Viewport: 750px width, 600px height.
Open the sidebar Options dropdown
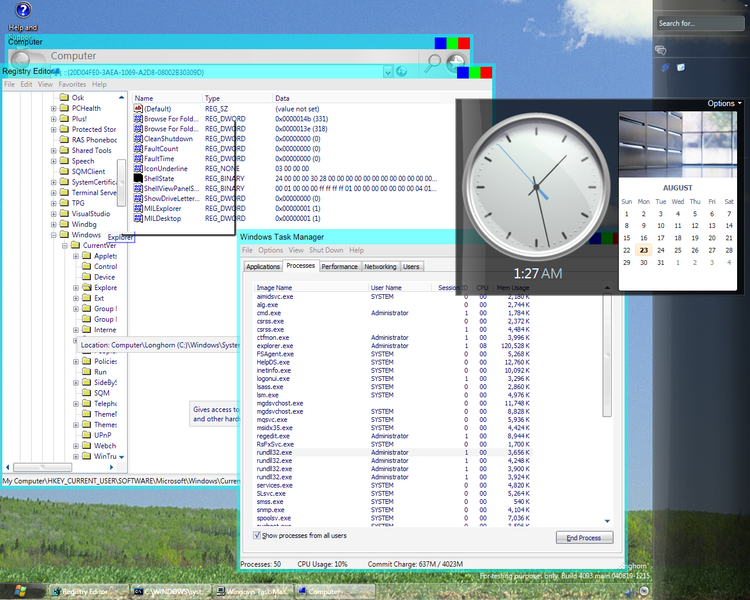[x=724, y=103]
